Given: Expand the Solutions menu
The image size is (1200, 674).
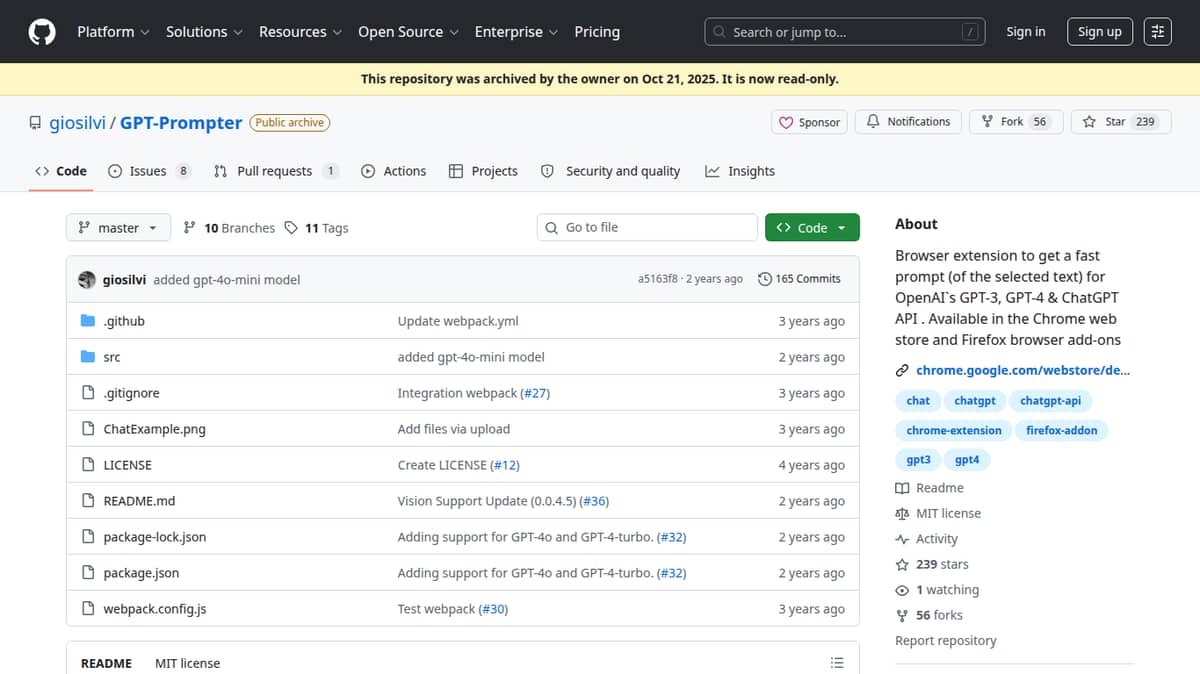Looking at the screenshot, I should pyautogui.click(x=204, y=32).
